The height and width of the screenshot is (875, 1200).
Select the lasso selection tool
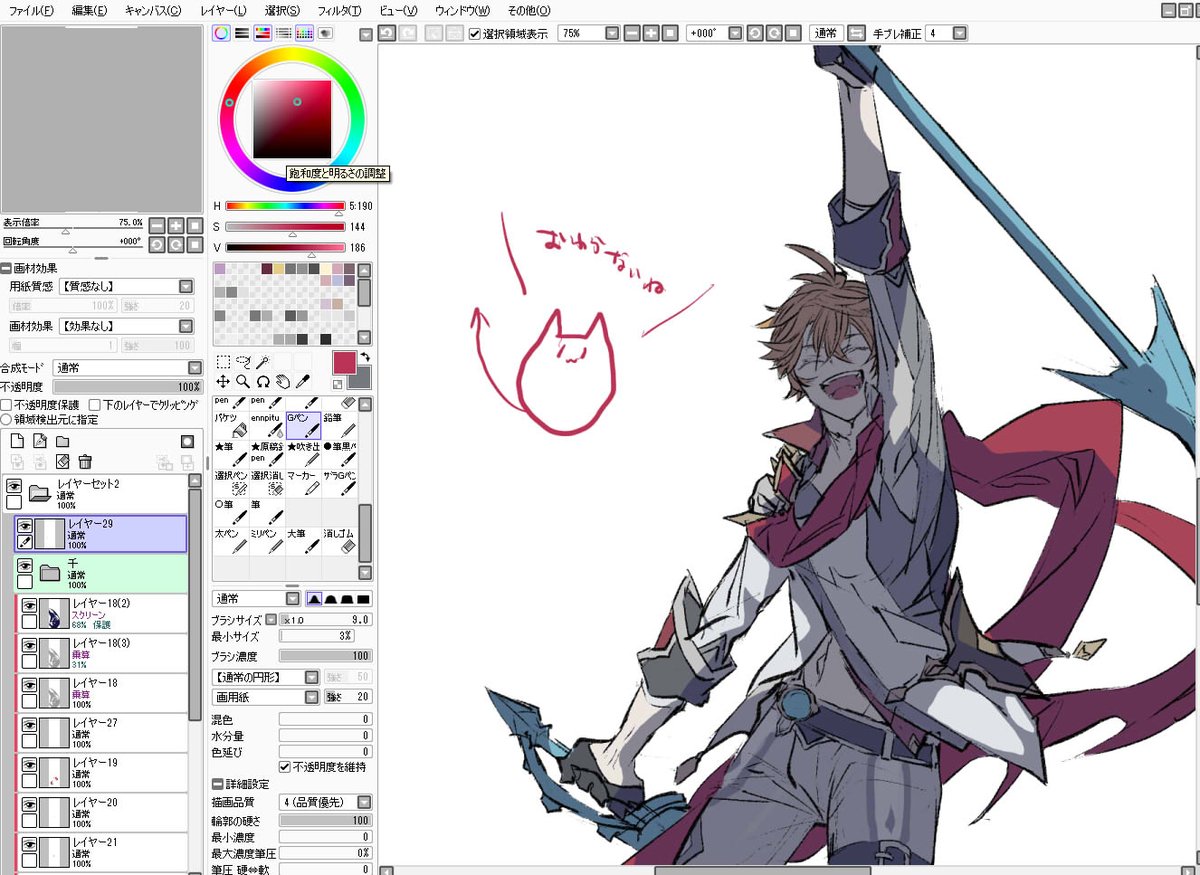243,362
